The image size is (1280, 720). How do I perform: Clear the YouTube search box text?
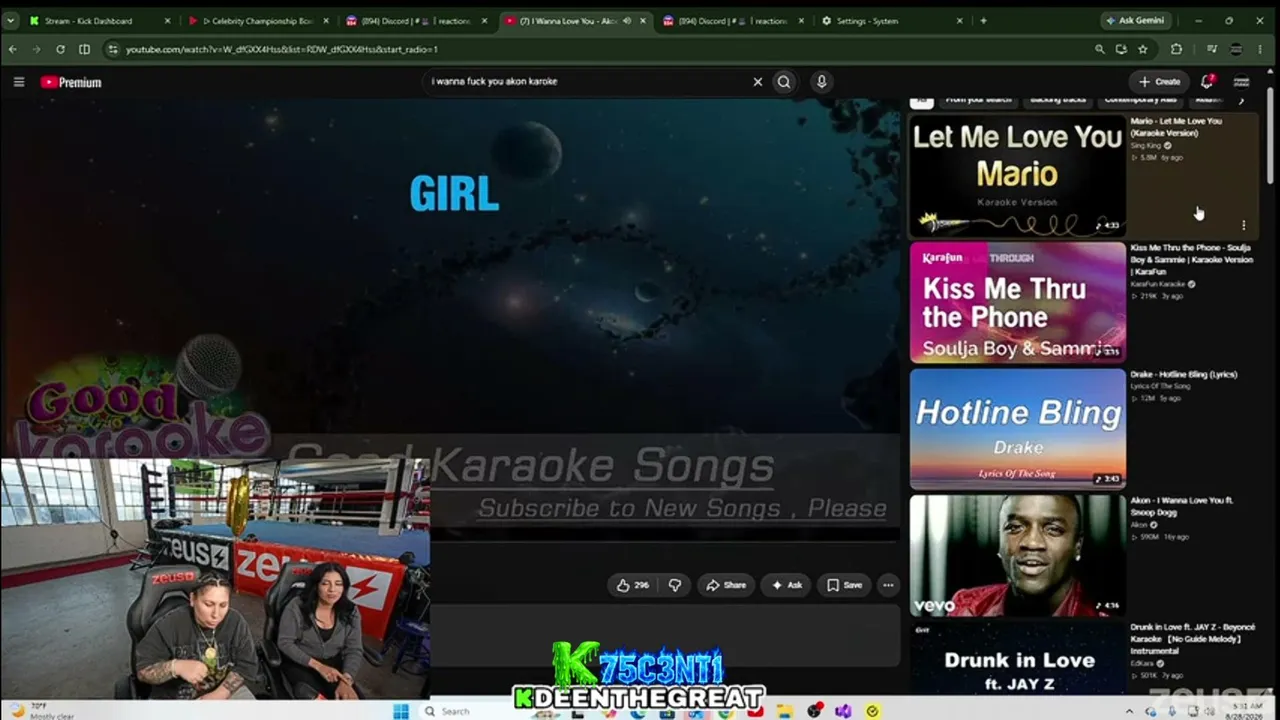(757, 82)
